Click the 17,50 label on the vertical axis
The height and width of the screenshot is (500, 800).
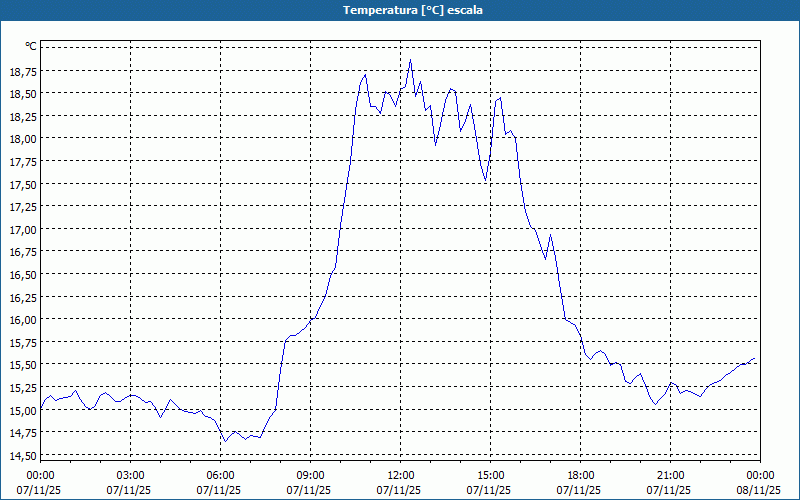pyautogui.click(x=23, y=185)
